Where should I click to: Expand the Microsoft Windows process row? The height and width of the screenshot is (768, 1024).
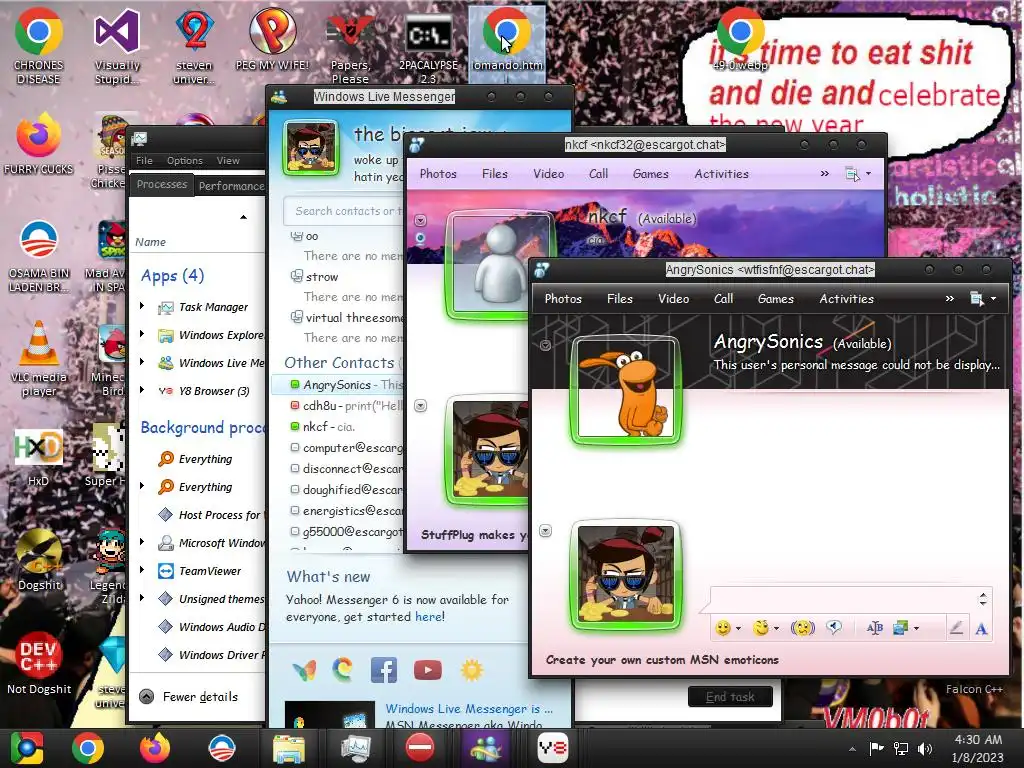[x=142, y=542]
